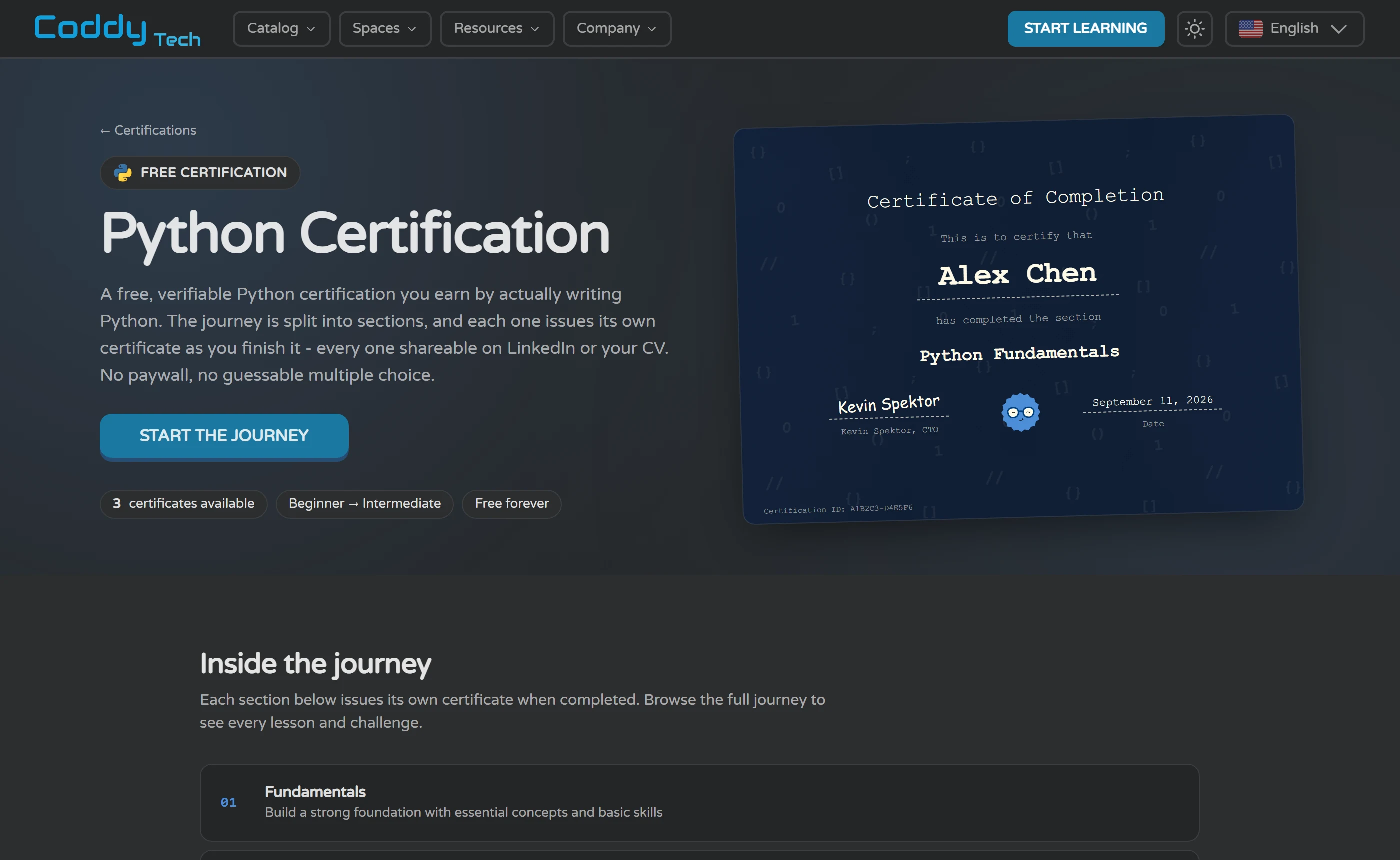Expand the Catalog dropdown menu
1400x860 pixels.
[281, 28]
